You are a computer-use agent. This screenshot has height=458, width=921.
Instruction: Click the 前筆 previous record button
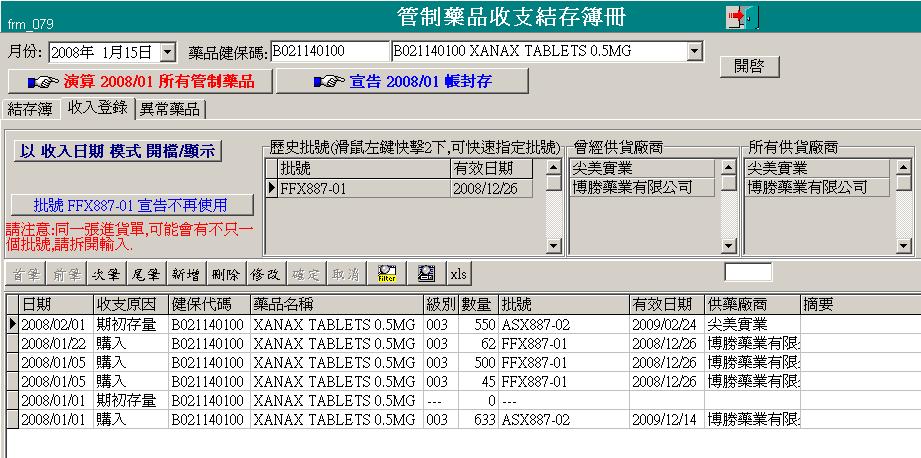(66, 274)
